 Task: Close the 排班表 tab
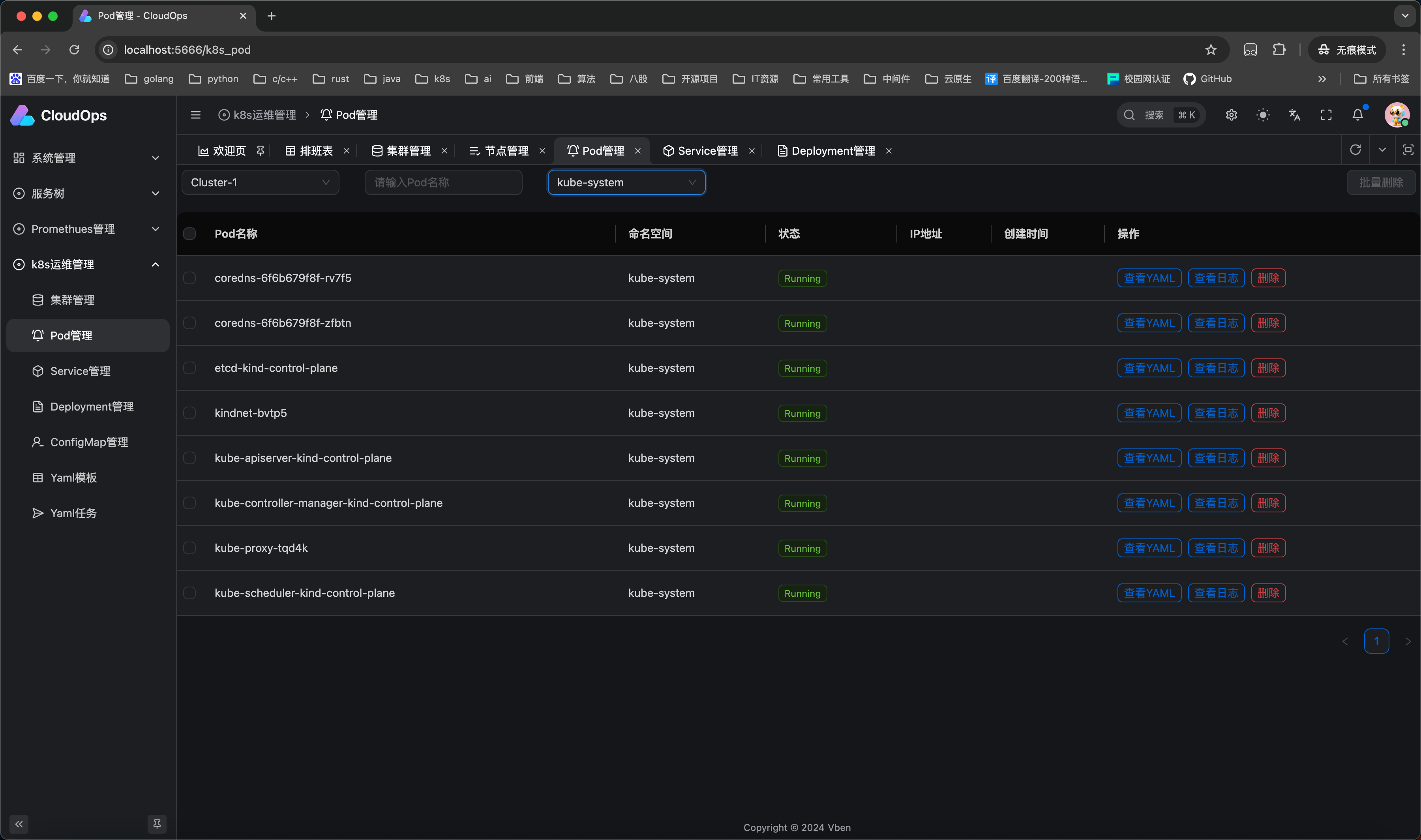tap(346, 150)
